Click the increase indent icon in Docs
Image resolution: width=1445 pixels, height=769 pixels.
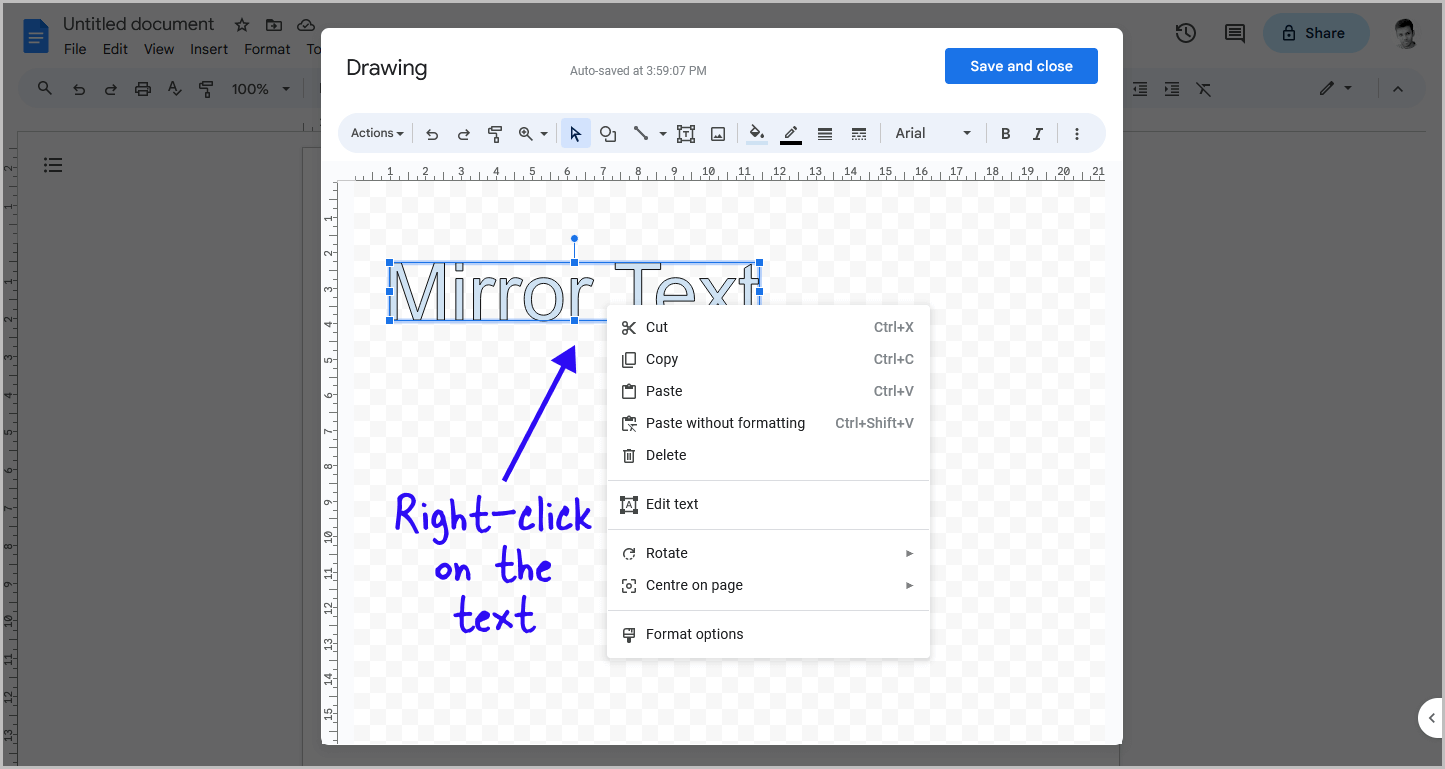(x=1172, y=89)
